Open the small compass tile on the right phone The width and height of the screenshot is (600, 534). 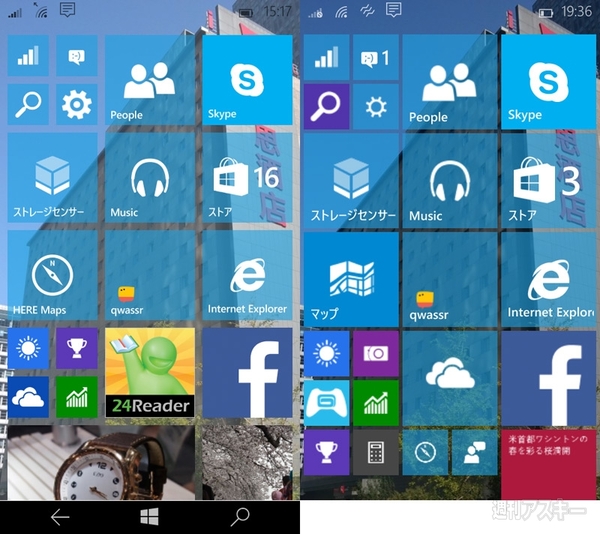(x=426, y=453)
